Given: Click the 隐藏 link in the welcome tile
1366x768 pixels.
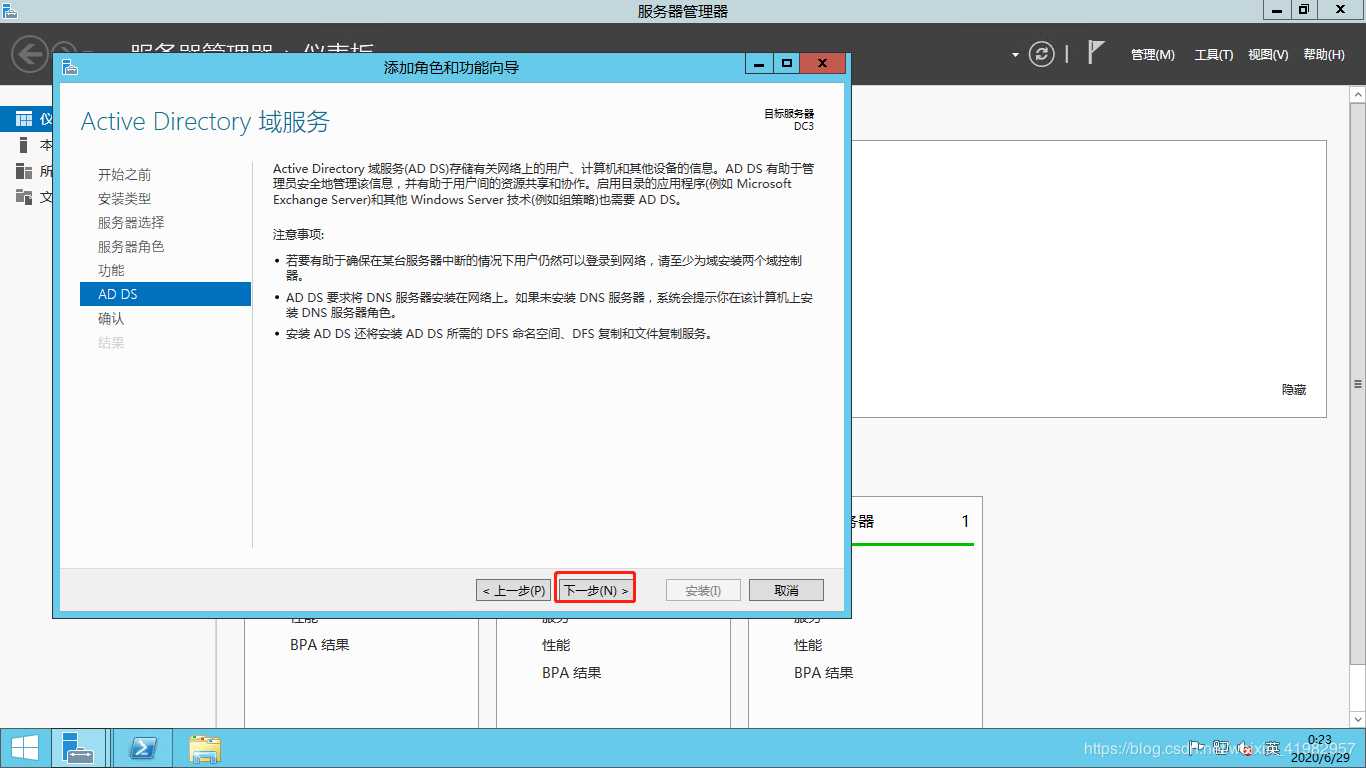Looking at the screenshot, I should (1294, 390).
